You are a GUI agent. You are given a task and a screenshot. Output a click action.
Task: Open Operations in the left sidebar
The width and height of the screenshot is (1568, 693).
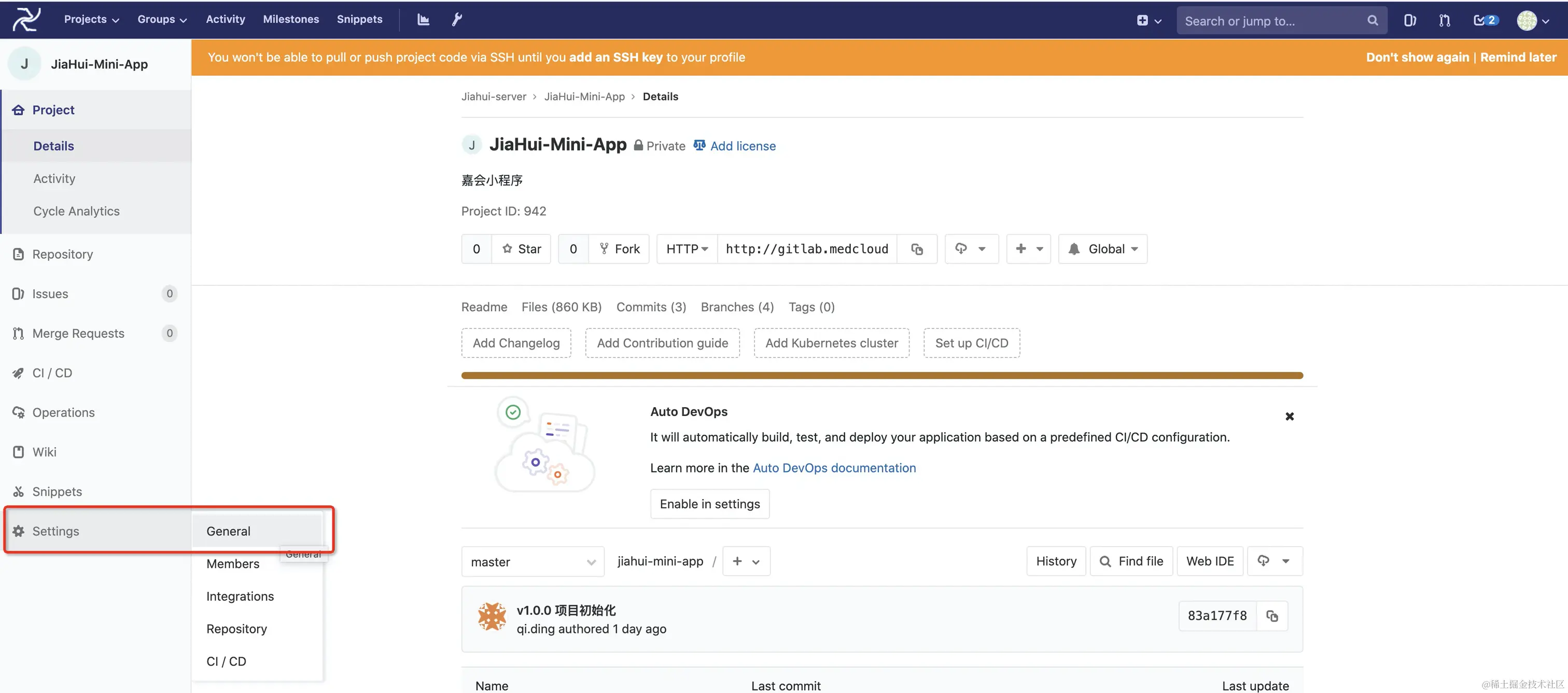(96, 412)
